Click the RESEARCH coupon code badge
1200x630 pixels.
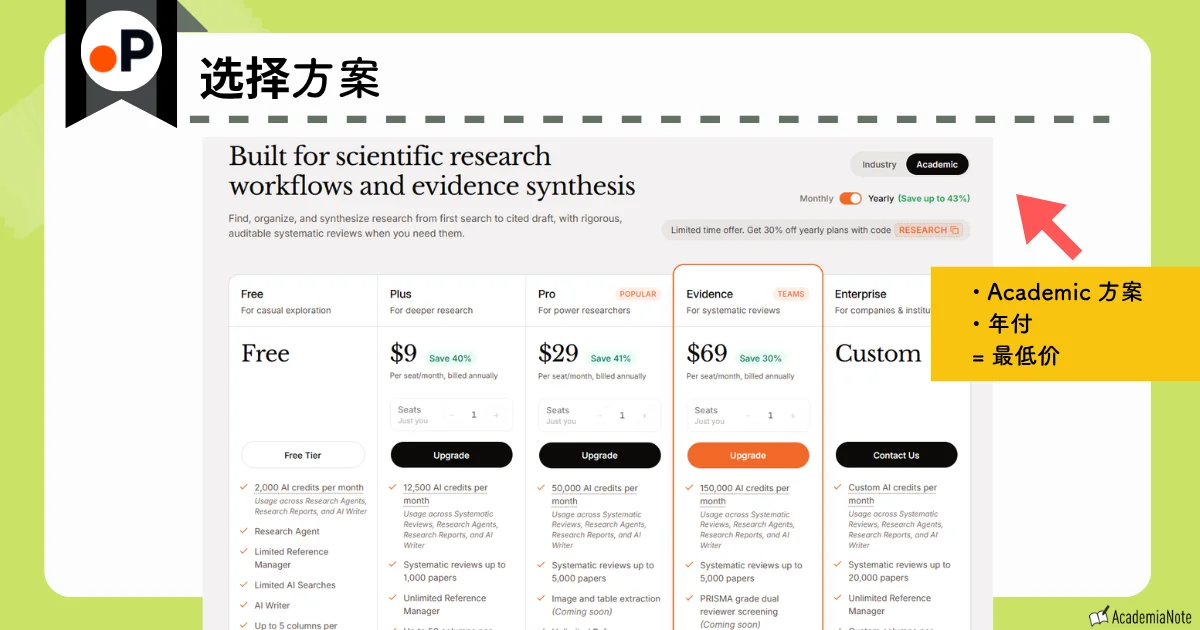pos(929,230)
